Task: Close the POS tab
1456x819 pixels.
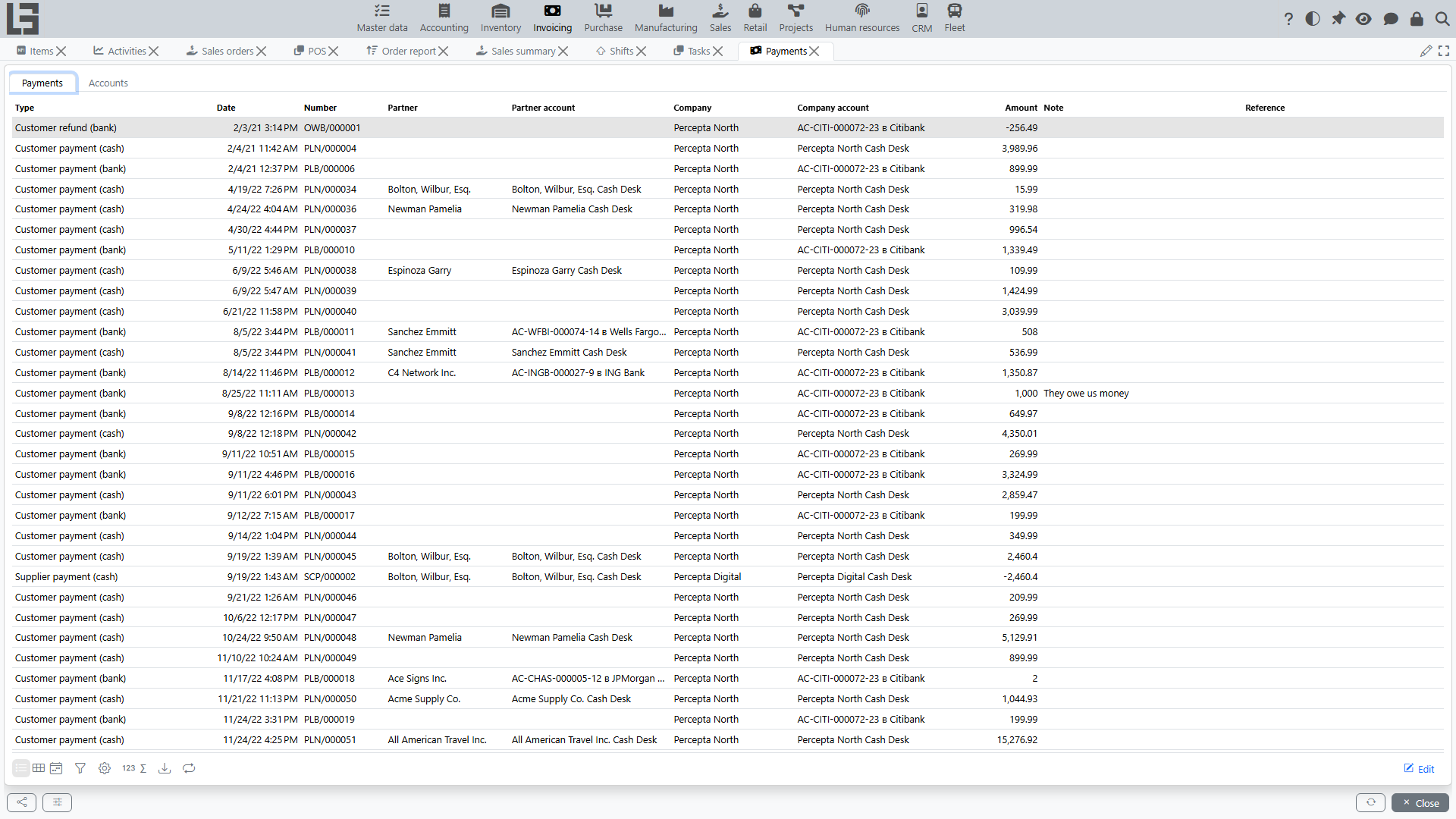Action: 334,52
